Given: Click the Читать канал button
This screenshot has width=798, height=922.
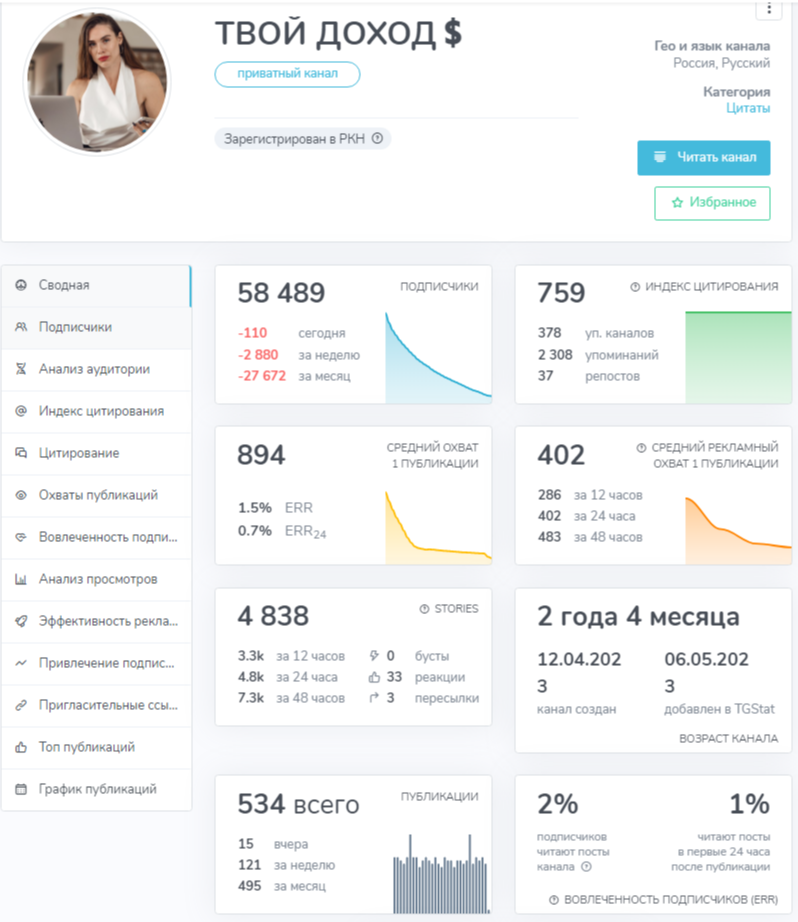Looking at the screenshot, I should click(x=704, y=158).
